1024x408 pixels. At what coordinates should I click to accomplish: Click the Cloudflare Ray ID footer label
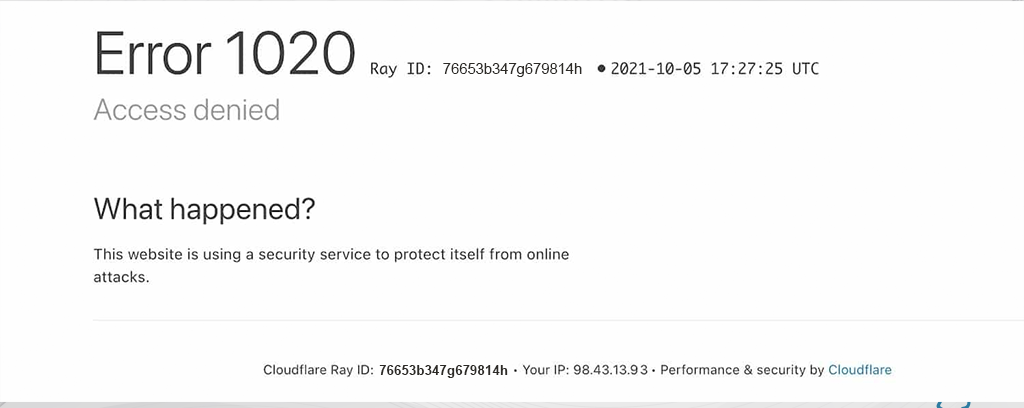point(318,370)
